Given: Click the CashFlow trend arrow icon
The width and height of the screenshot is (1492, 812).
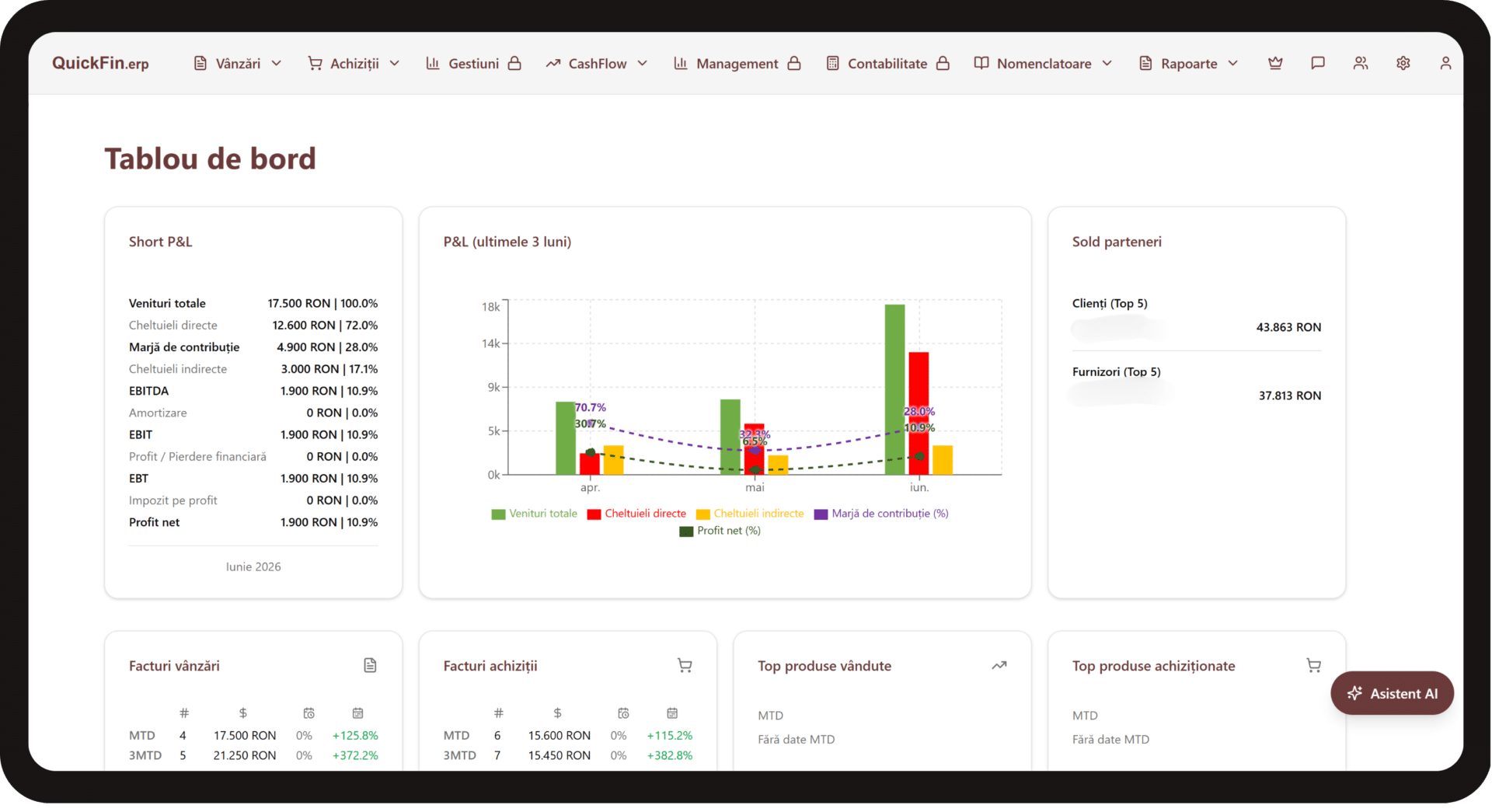Looking at the screenshot, I should [x=553, y=63].
